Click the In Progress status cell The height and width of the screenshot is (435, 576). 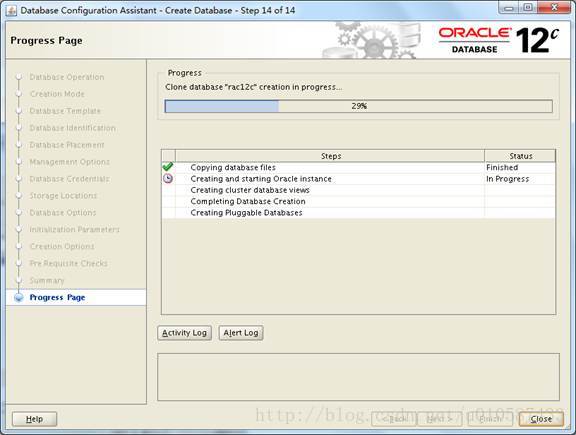click(520, 179)
